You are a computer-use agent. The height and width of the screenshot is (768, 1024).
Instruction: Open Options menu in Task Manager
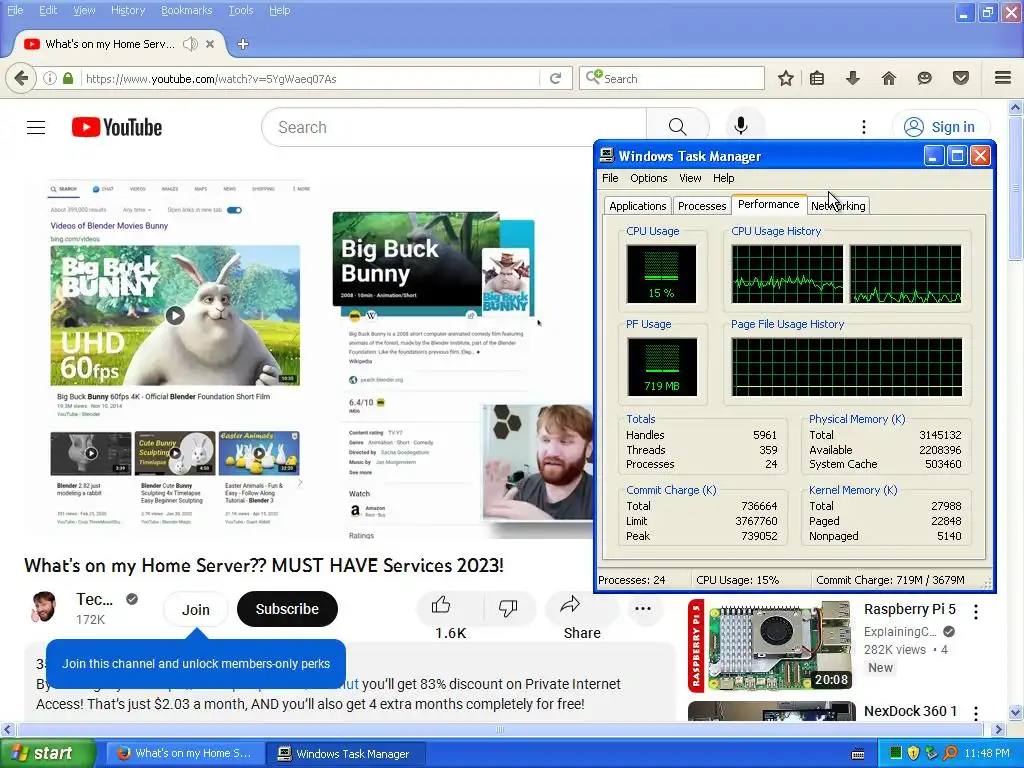tap(648, 178)
